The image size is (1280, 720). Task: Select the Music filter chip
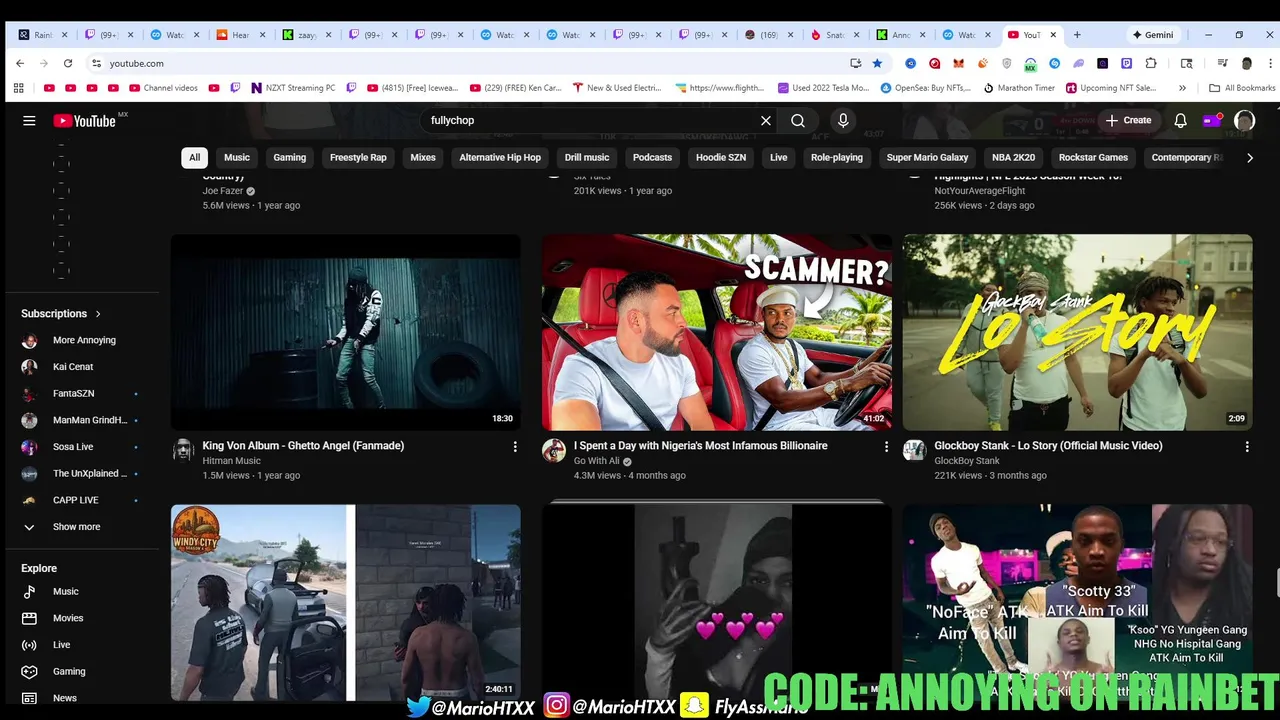[x=237, y=157]
